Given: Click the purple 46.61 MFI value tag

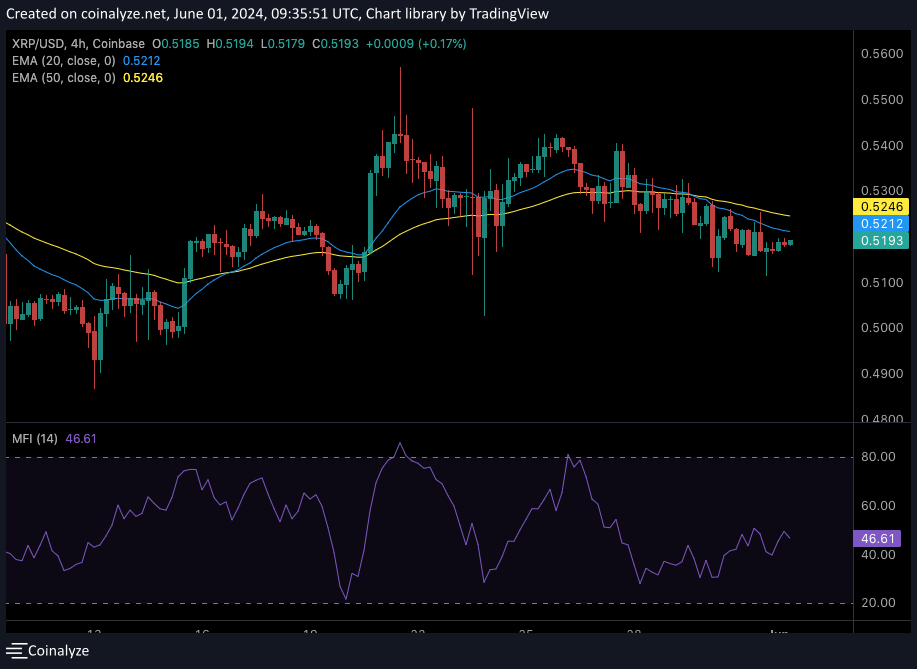Looking at the screenshot, I should pos(878,538).
